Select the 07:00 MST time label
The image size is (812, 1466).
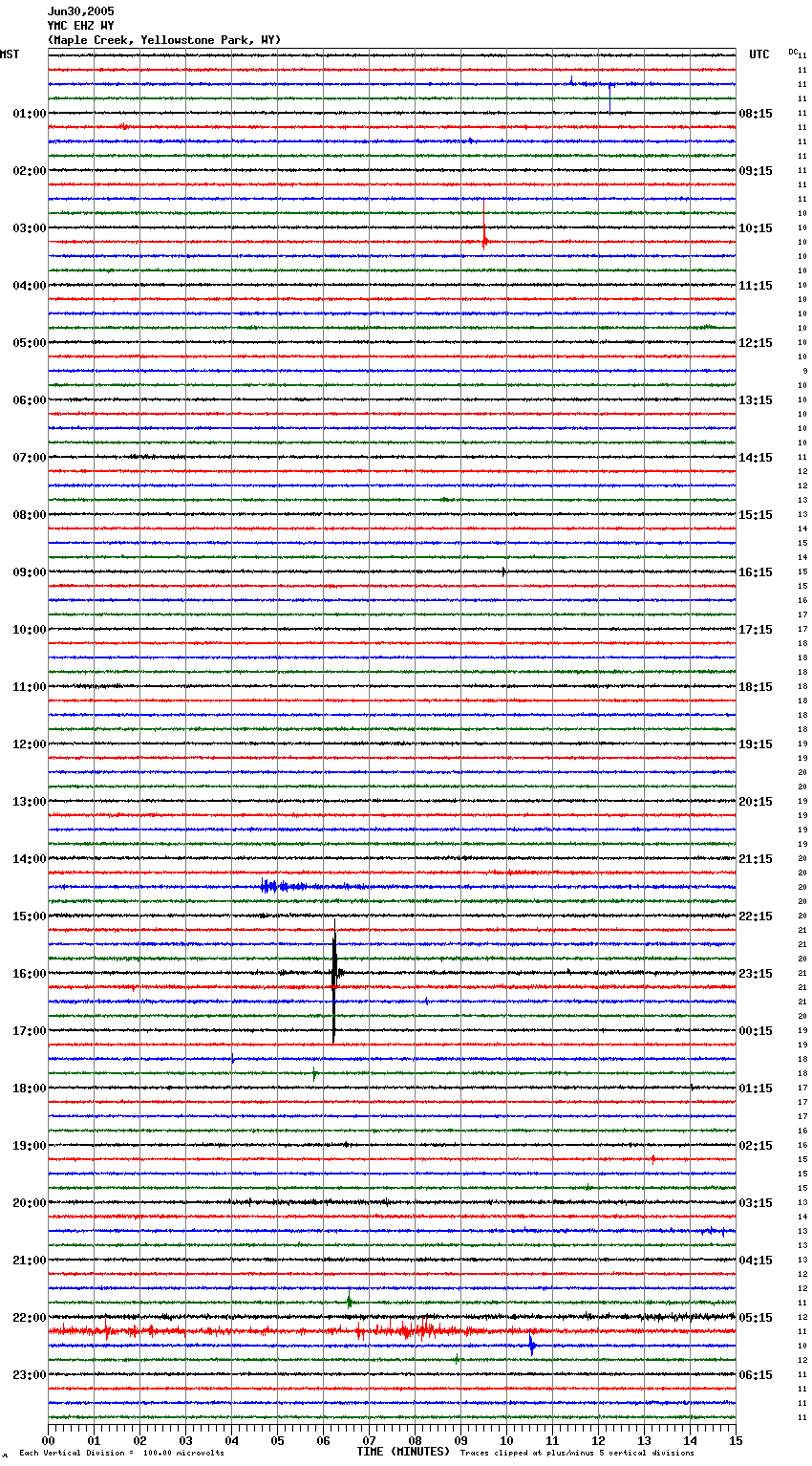[x=30, y=458]
